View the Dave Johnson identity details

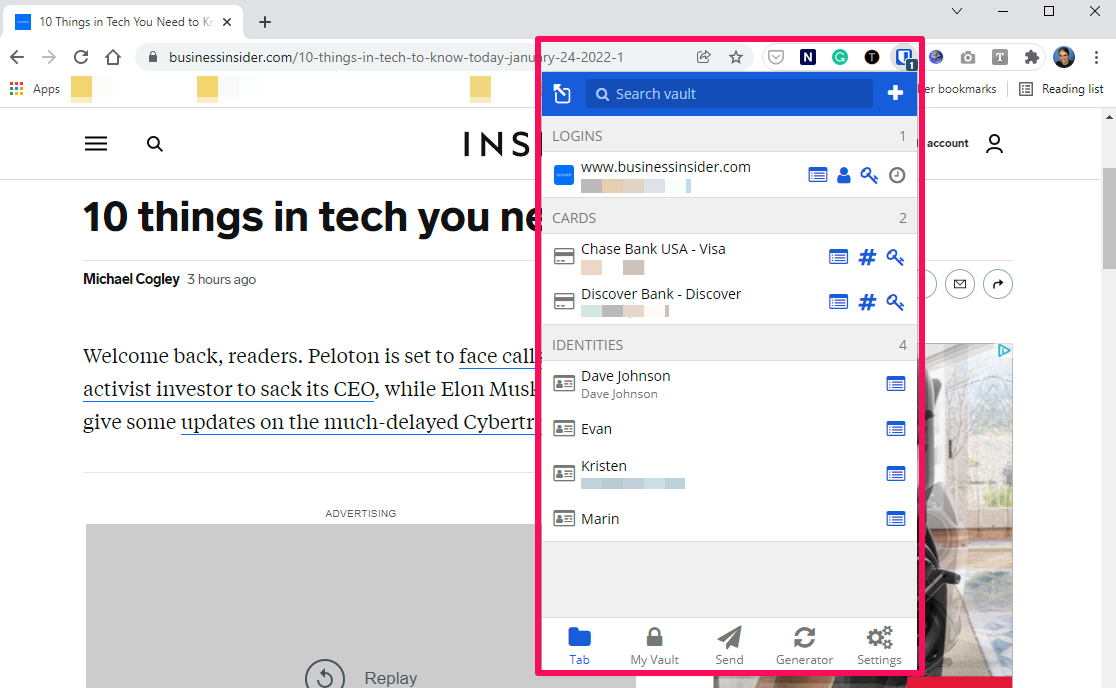tap(895, 384)
